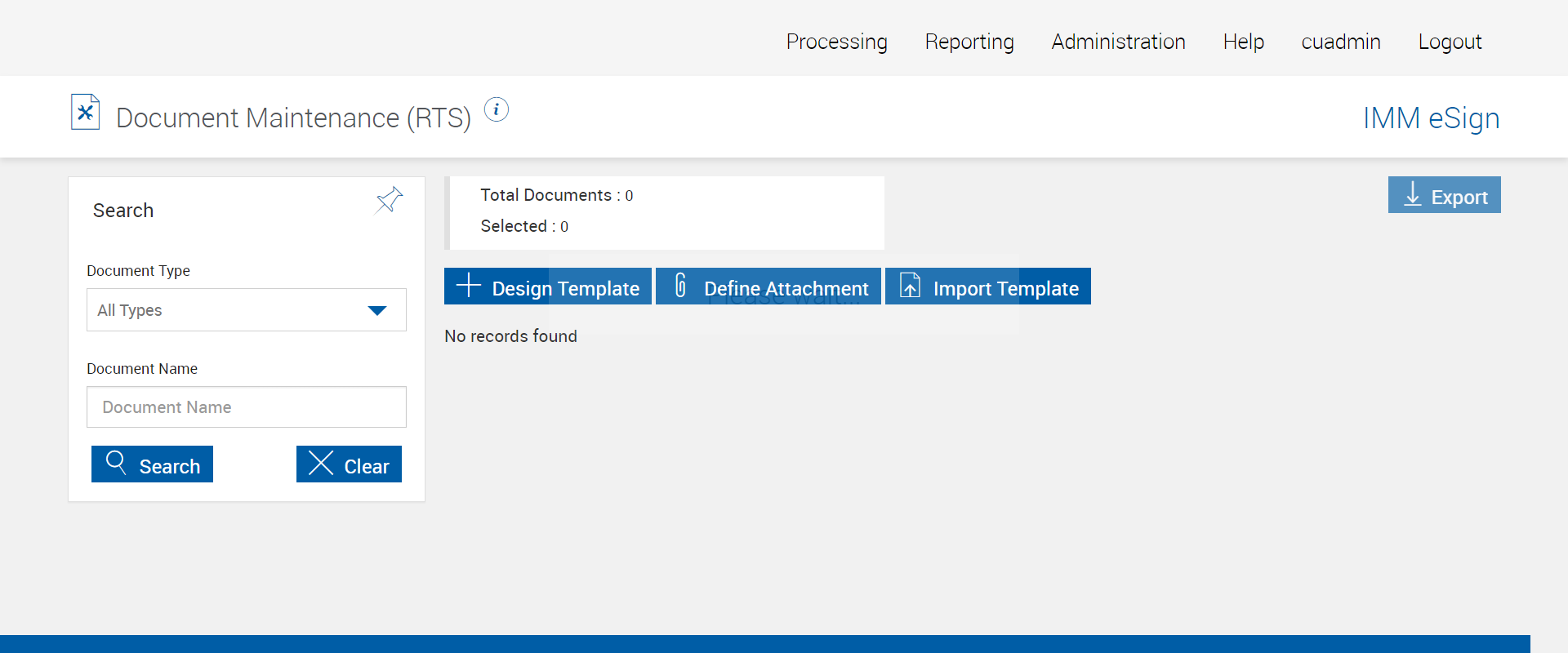Click the Document Name input field
1568x653 pixels.
click(246, 407)
